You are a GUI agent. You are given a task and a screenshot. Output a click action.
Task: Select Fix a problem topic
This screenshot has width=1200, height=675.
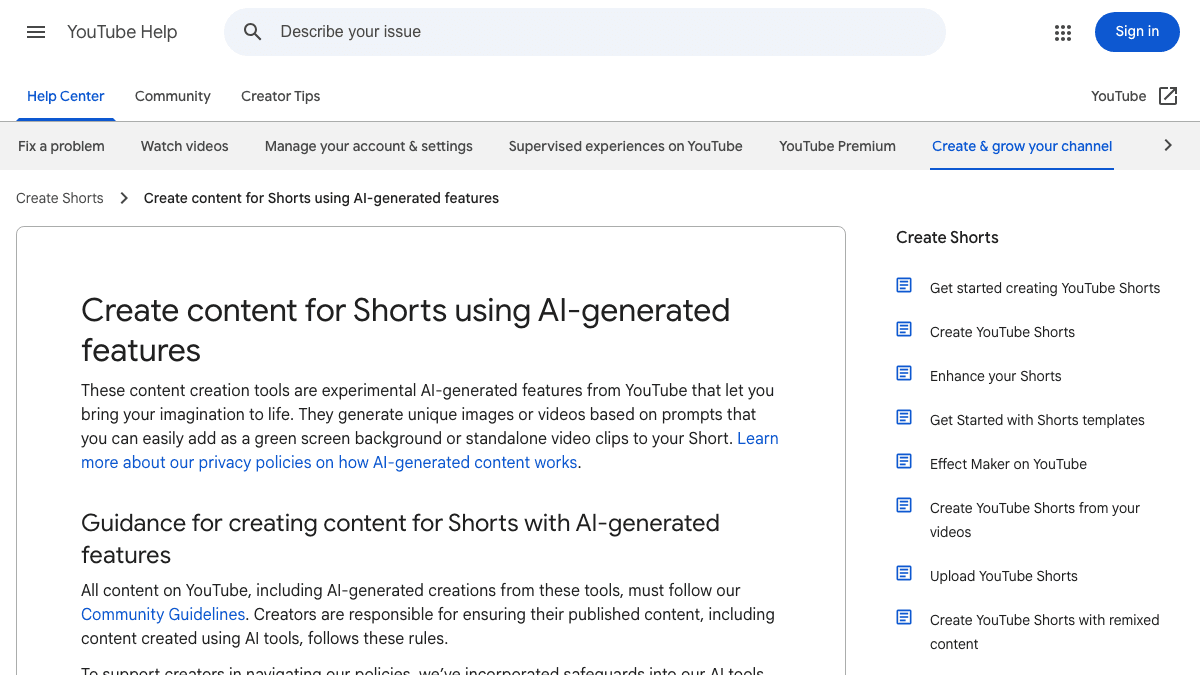click(61, 146)
